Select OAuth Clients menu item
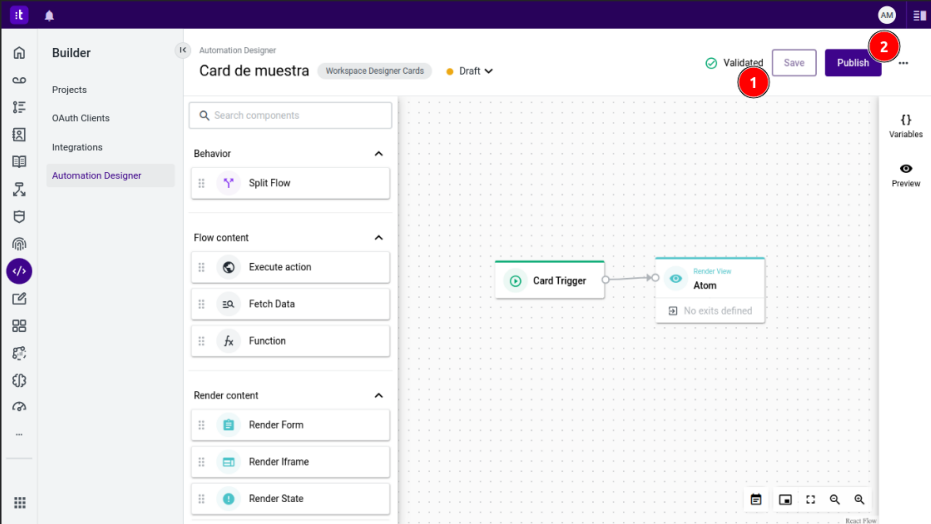The image size is (931, 524). [x=80, y=118]
